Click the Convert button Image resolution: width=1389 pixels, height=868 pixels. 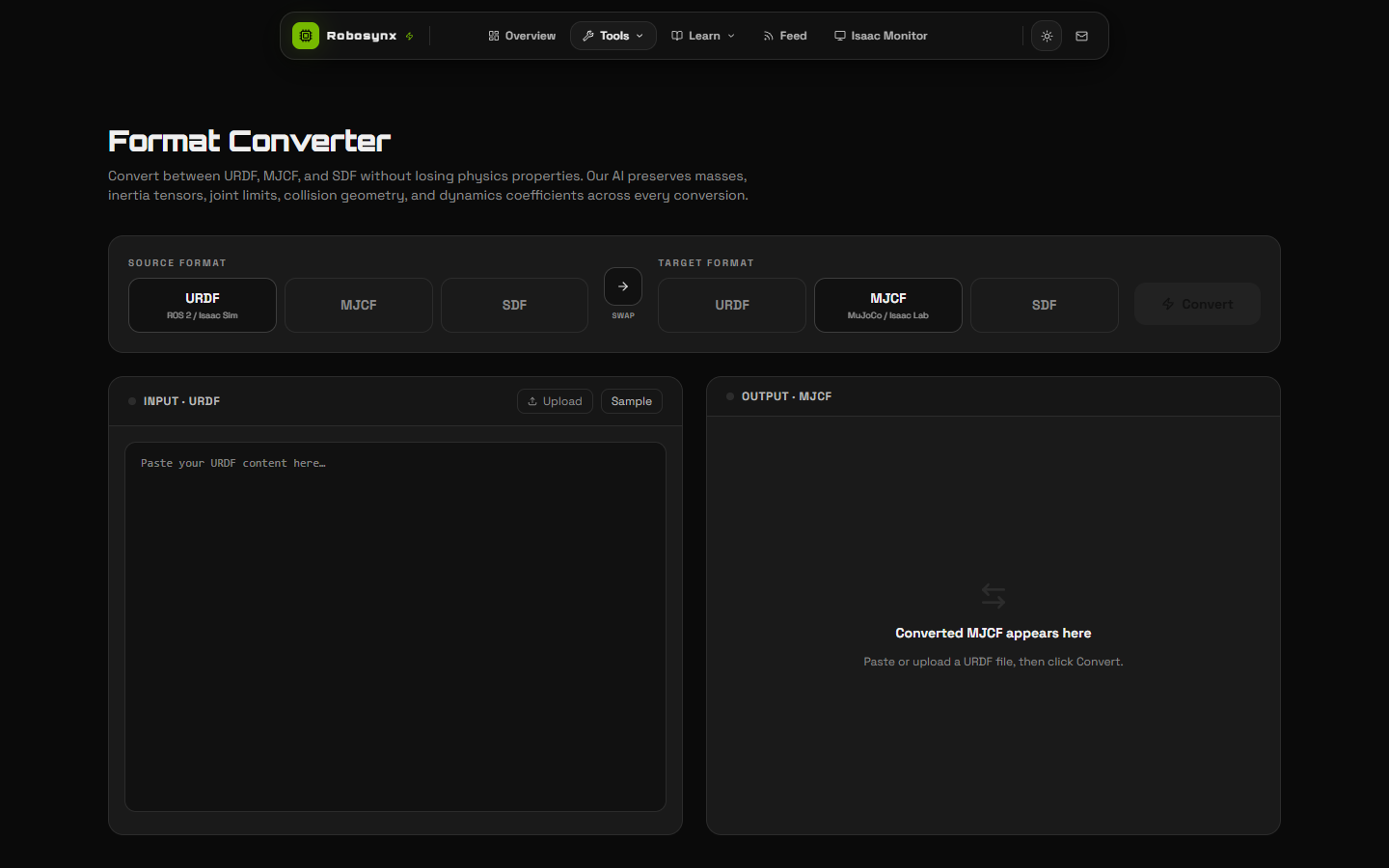coord(1197,304)
